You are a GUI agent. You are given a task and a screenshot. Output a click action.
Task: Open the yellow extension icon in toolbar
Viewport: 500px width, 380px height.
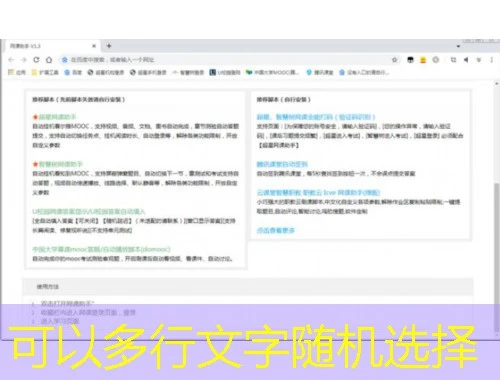[x=423, y=60]
